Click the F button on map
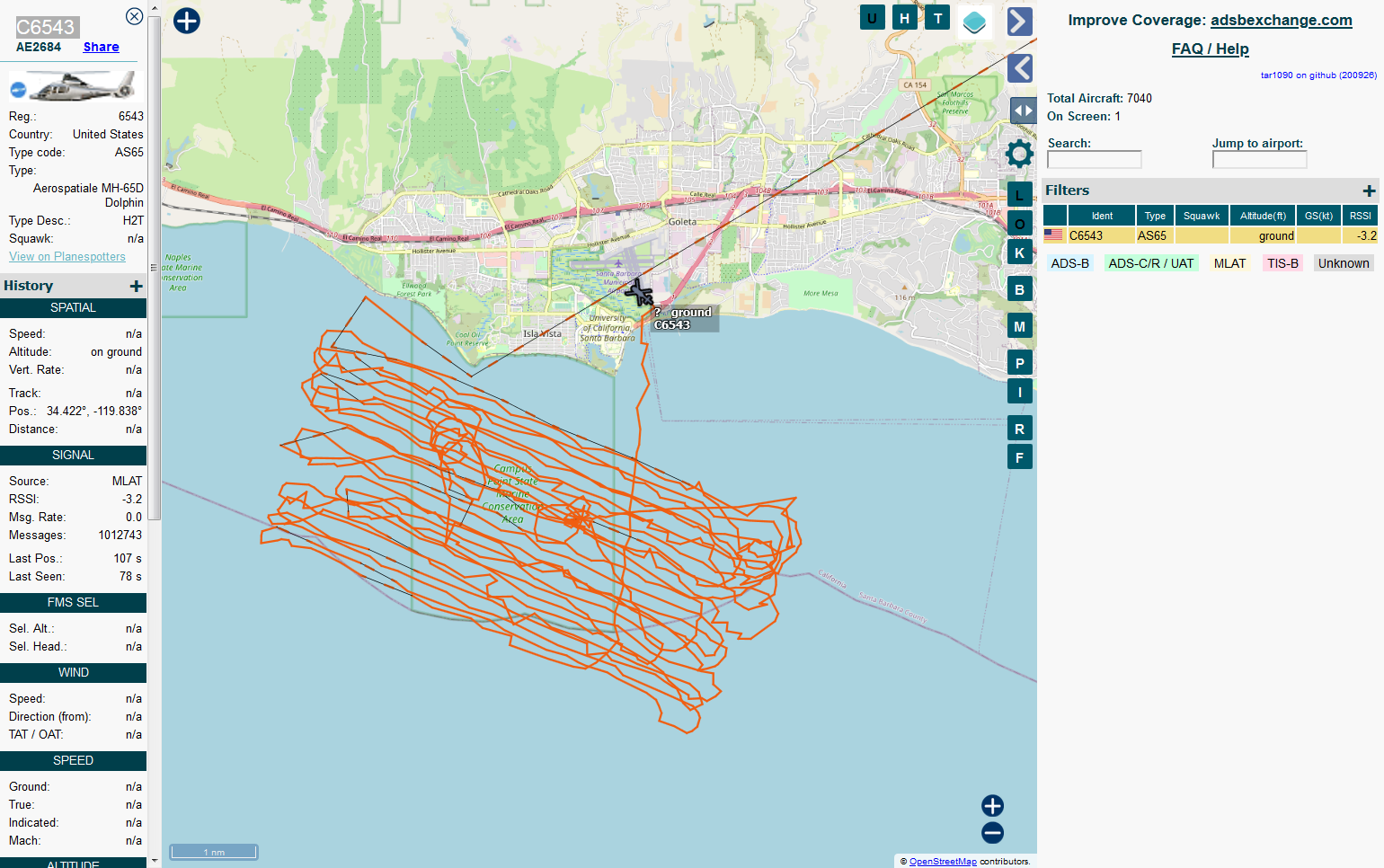 pos(1019,457)
